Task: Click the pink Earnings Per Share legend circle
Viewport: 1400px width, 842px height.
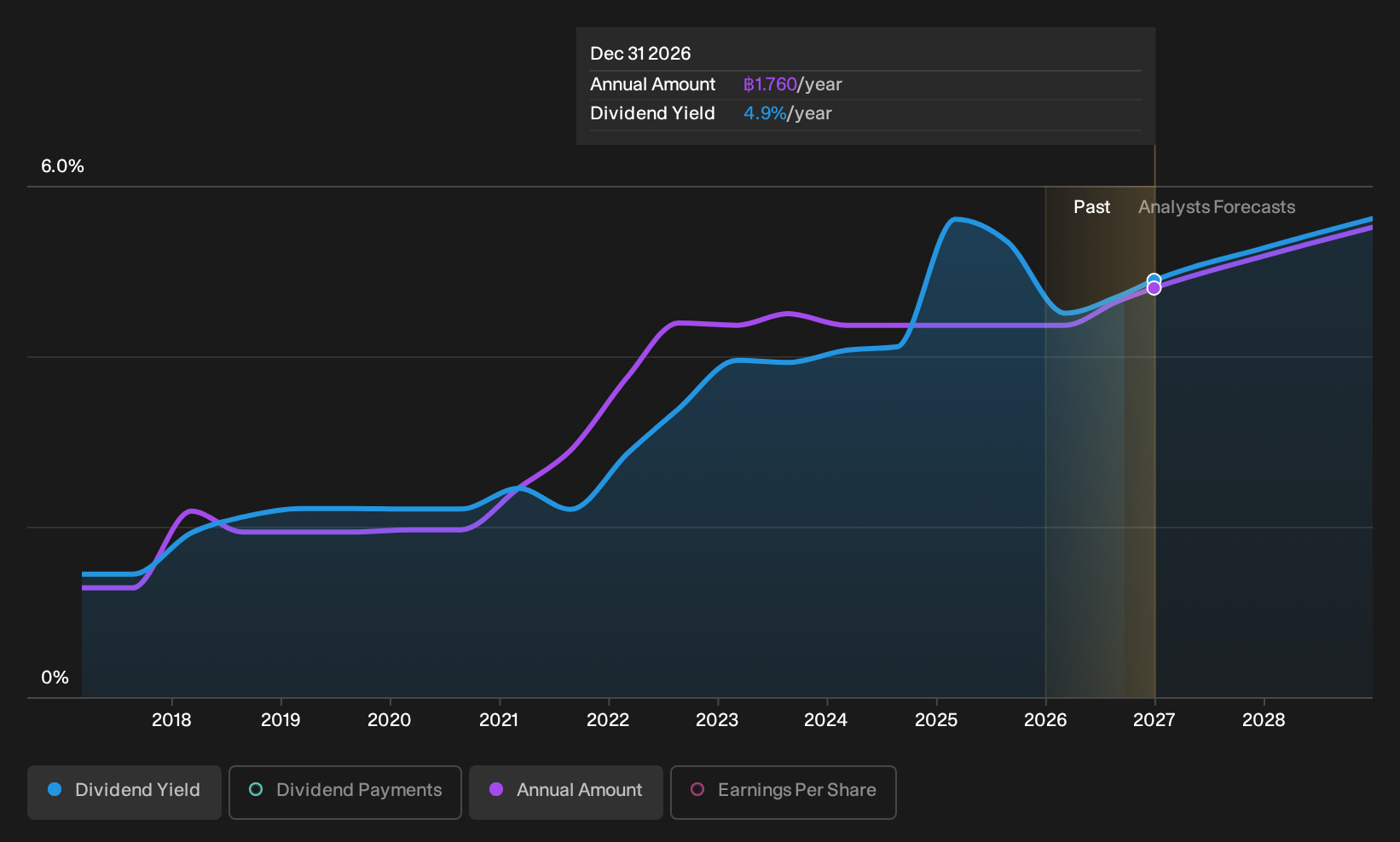Action: point(697,790)
